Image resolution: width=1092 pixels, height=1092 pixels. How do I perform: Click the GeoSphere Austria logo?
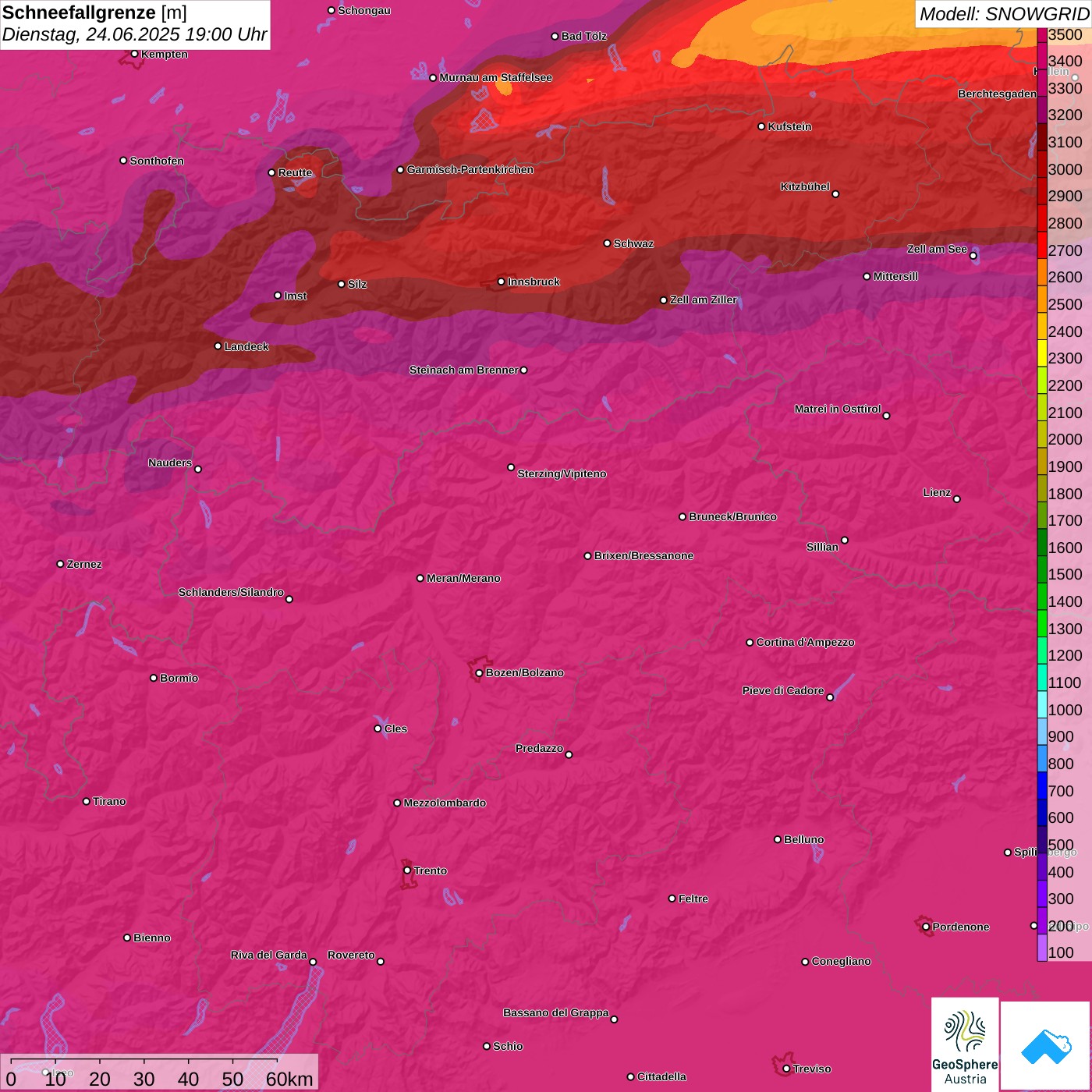coord(965,1044)
